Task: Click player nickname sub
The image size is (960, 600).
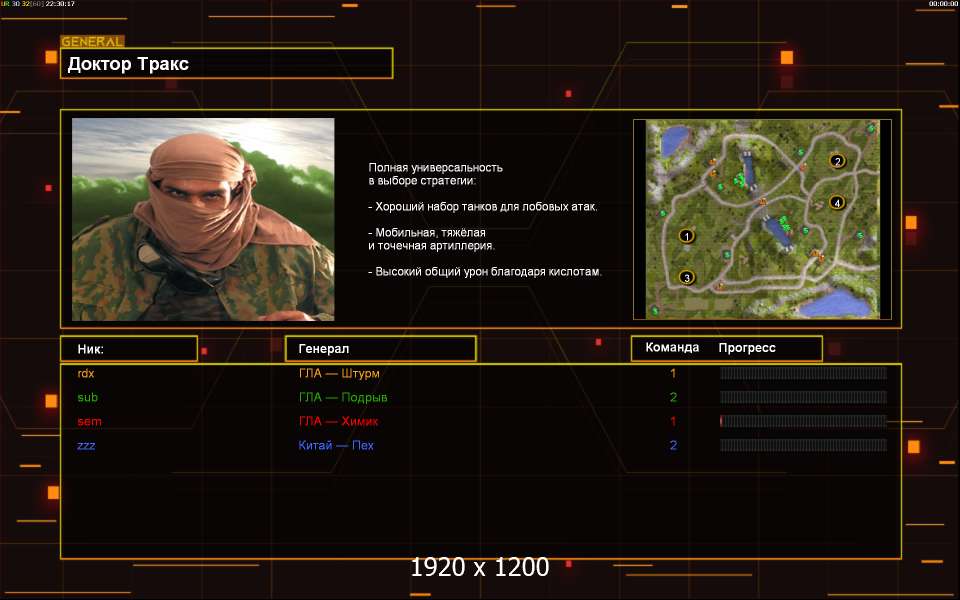Action: (88, 397)
